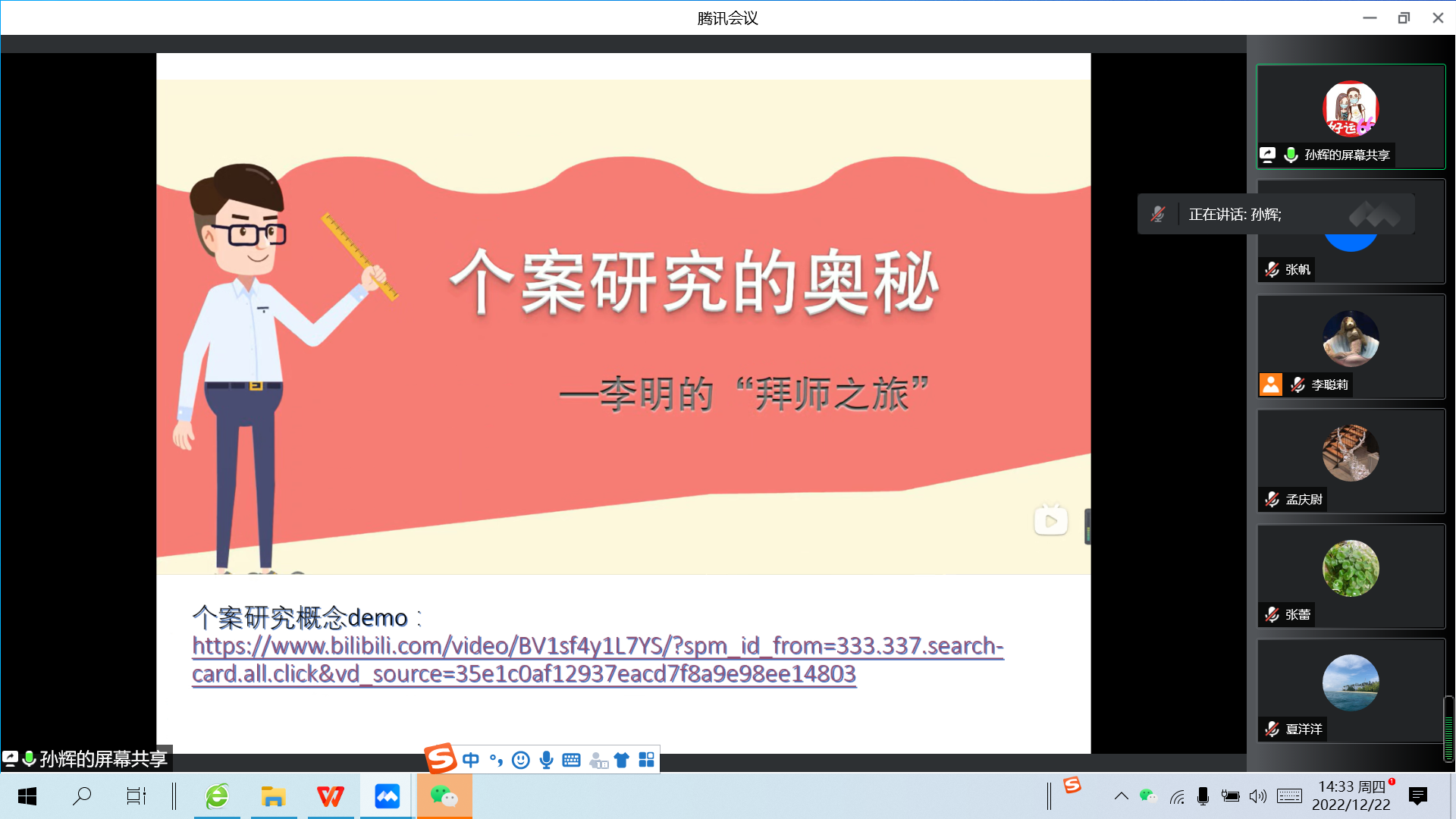This screenshot has height=819, width=1456.
Task: Open the clock and date flyout
Action: tap(1352, 795)
